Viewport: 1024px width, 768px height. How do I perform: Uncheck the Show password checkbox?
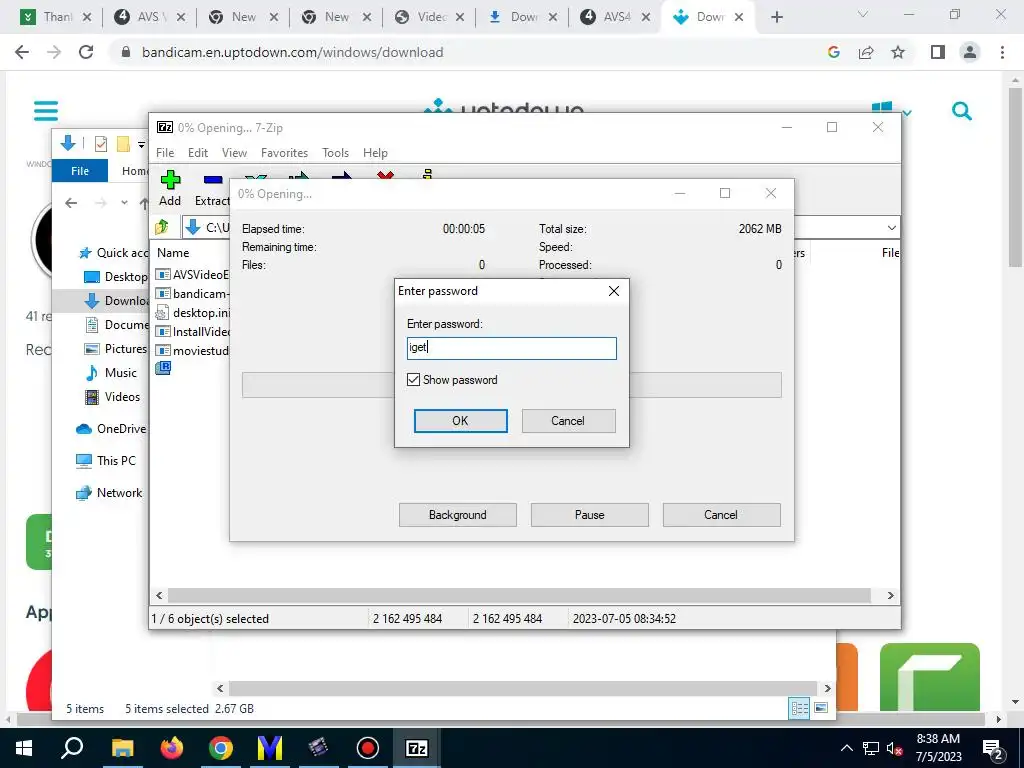(x=413, y=379)
